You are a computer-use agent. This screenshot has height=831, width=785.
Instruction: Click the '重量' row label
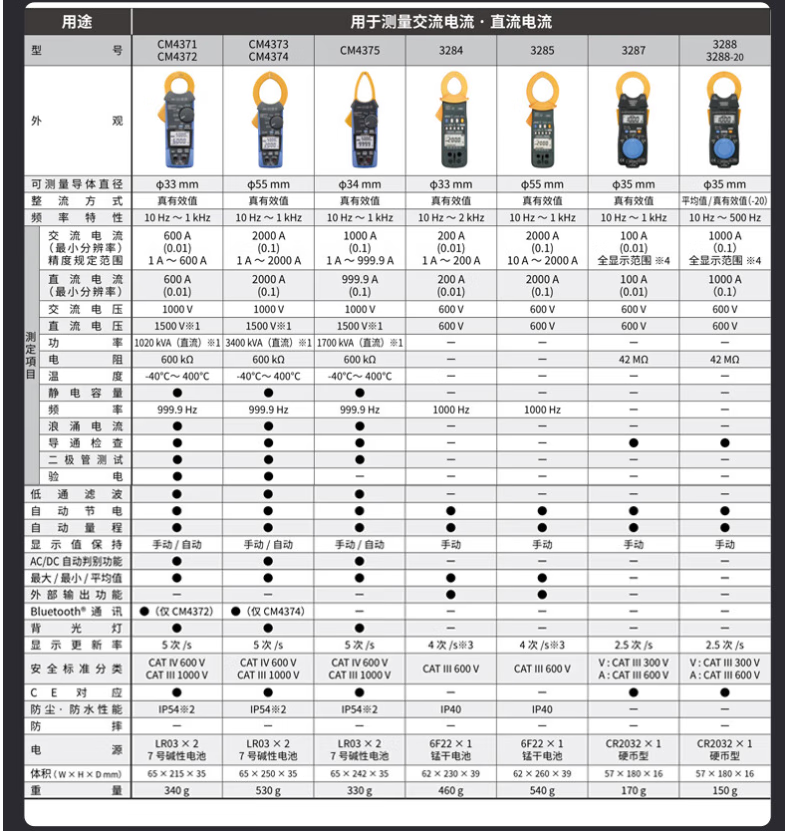(77, 790)
